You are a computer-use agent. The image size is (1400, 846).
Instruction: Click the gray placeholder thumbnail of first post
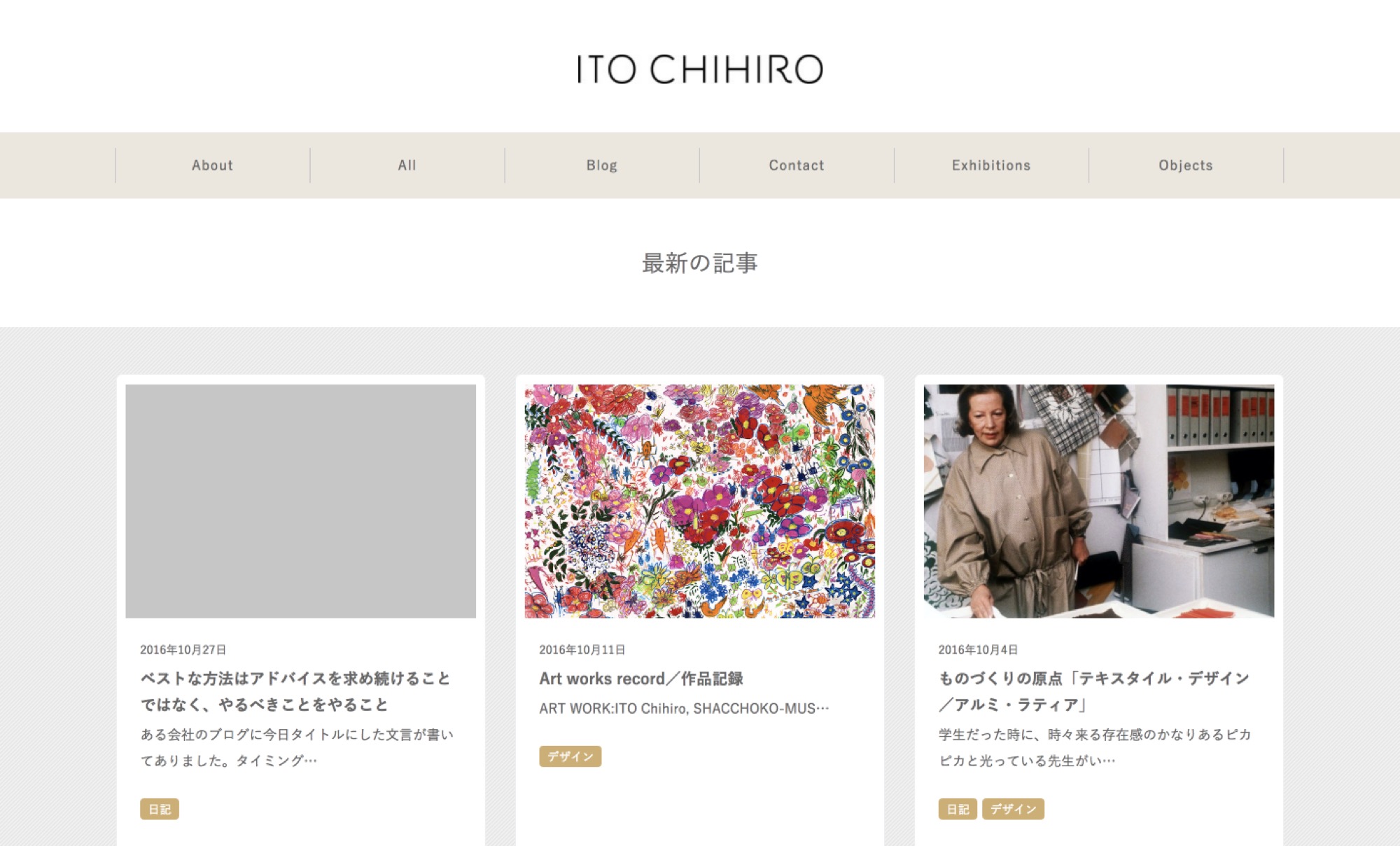(301, 501)
